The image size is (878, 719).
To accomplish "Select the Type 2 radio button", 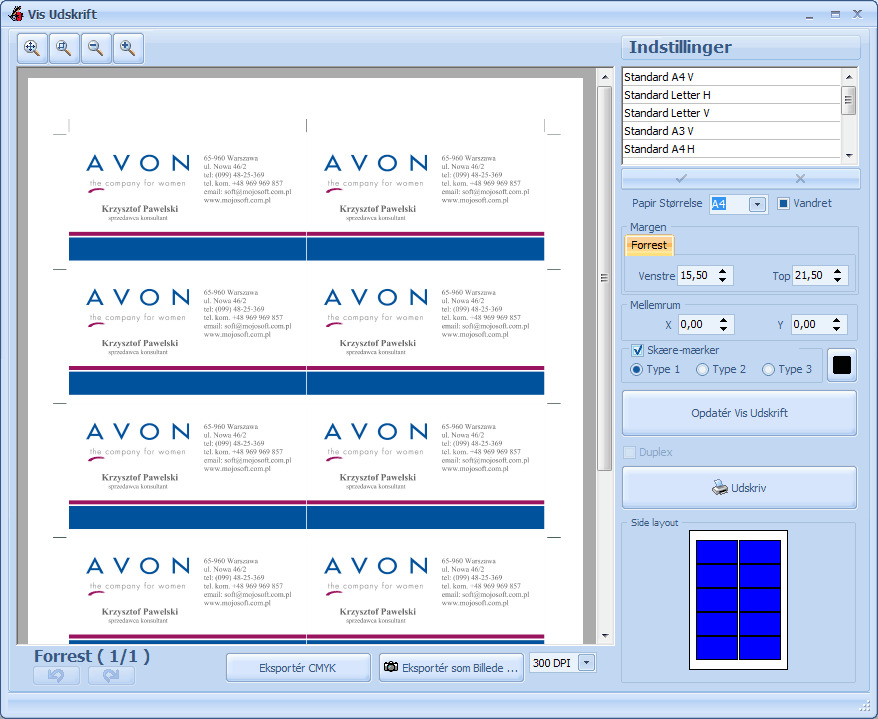I will [702, 370].
